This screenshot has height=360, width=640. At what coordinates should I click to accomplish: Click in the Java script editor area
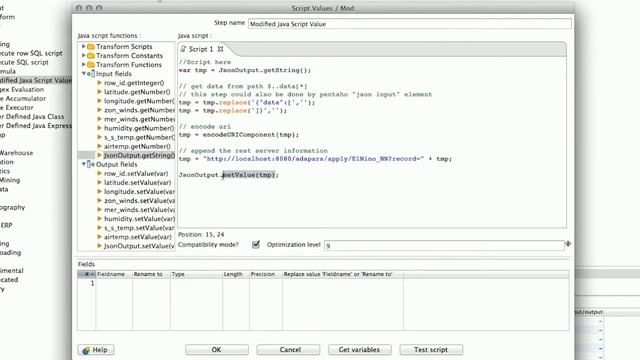372,142
